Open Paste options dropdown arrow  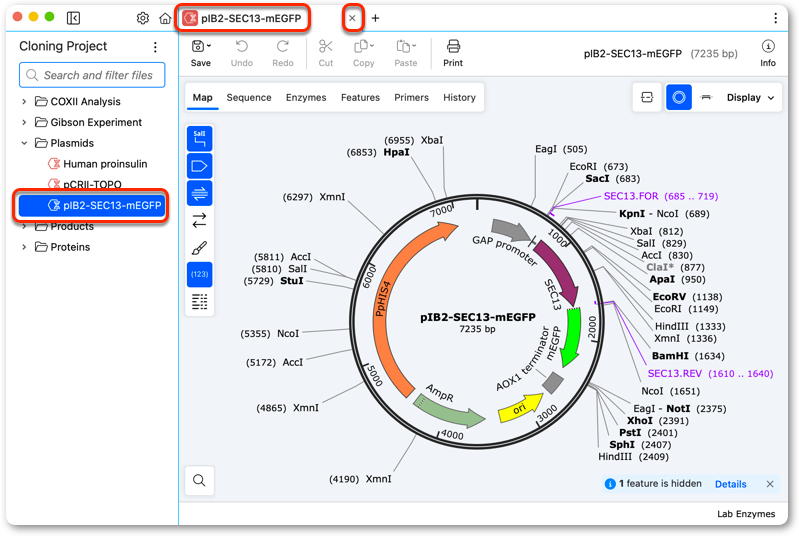pos(414,46)
